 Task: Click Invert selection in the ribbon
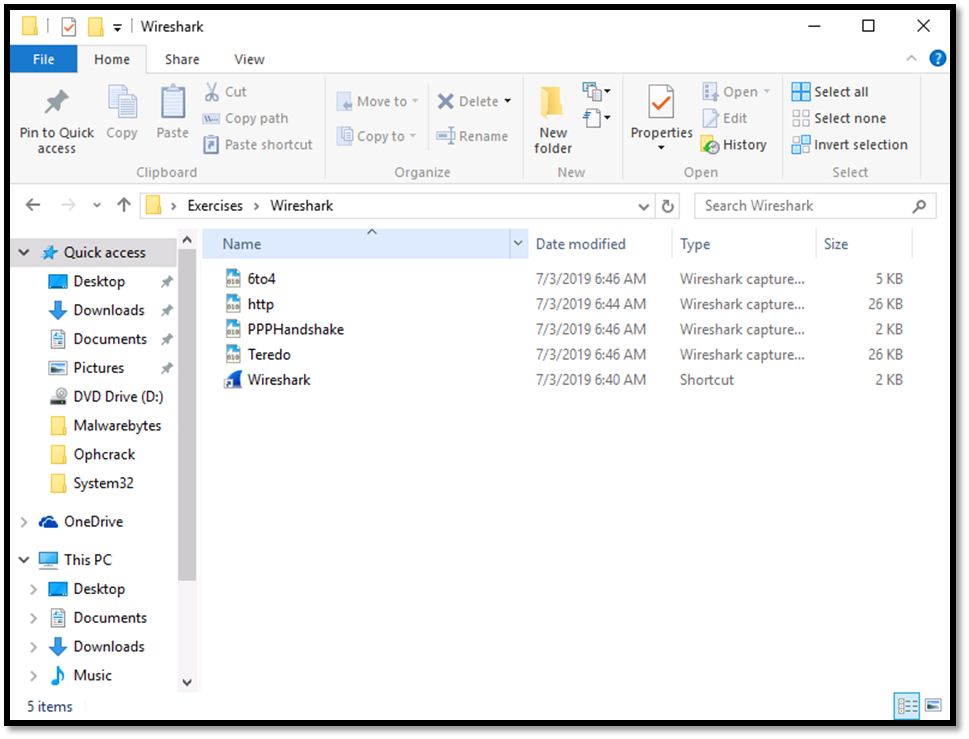point(850,145)
